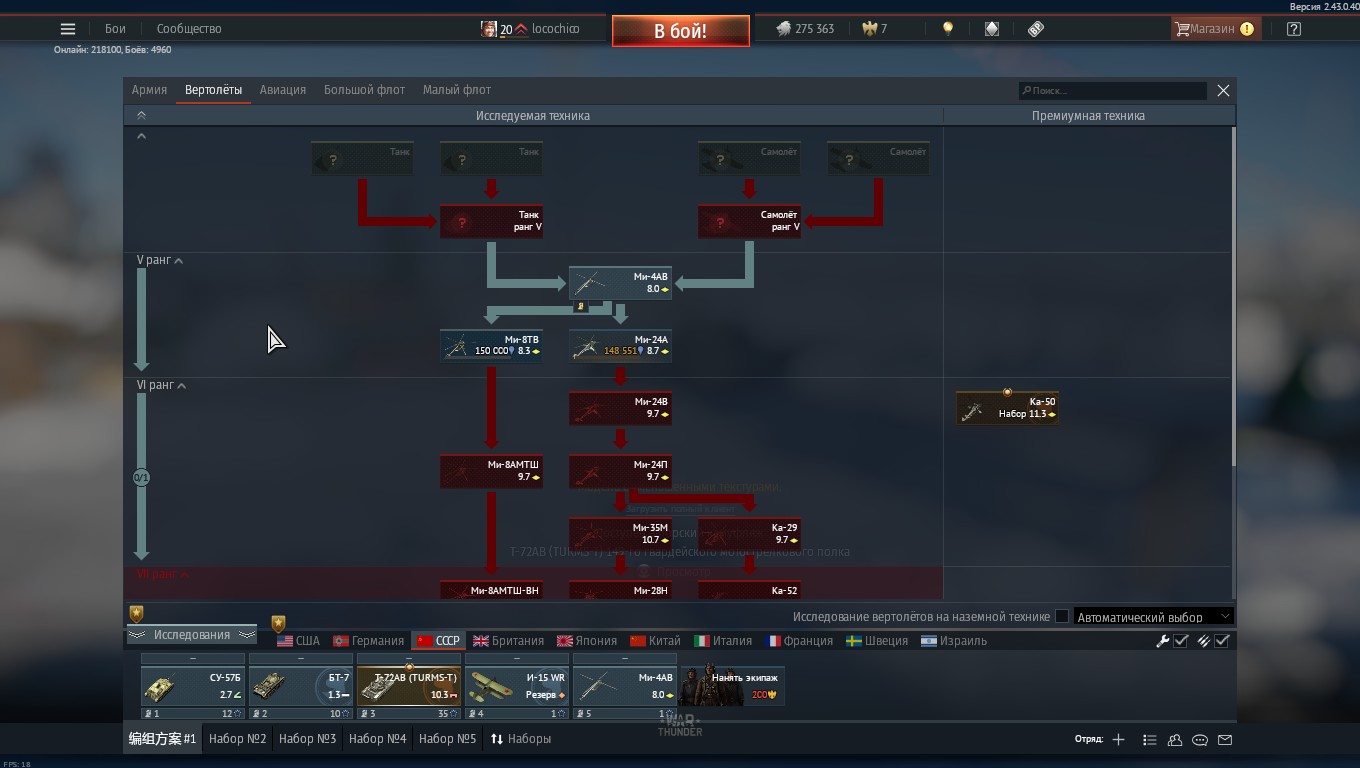1360x768 pixels.
Task: Open the Battle Pass ticket icon
Action: pyautogui.click(x=1036, y=29)
